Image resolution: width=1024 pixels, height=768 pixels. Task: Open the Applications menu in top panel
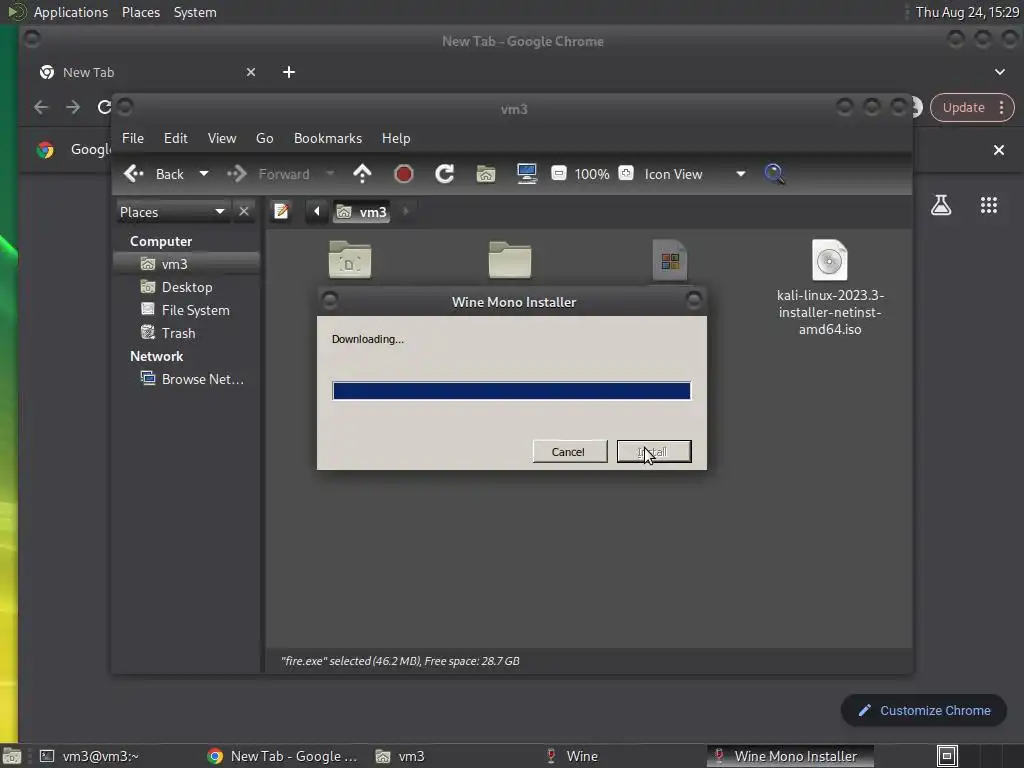click(71, 12)
